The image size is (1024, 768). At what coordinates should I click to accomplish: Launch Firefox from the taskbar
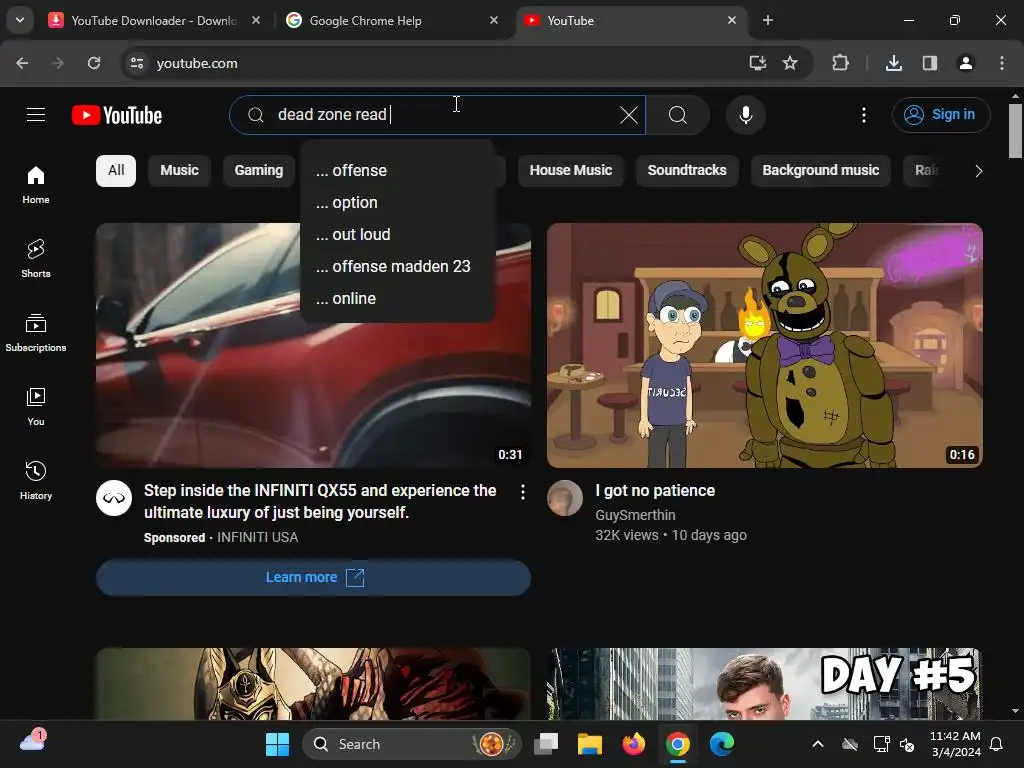pos(633,744)
